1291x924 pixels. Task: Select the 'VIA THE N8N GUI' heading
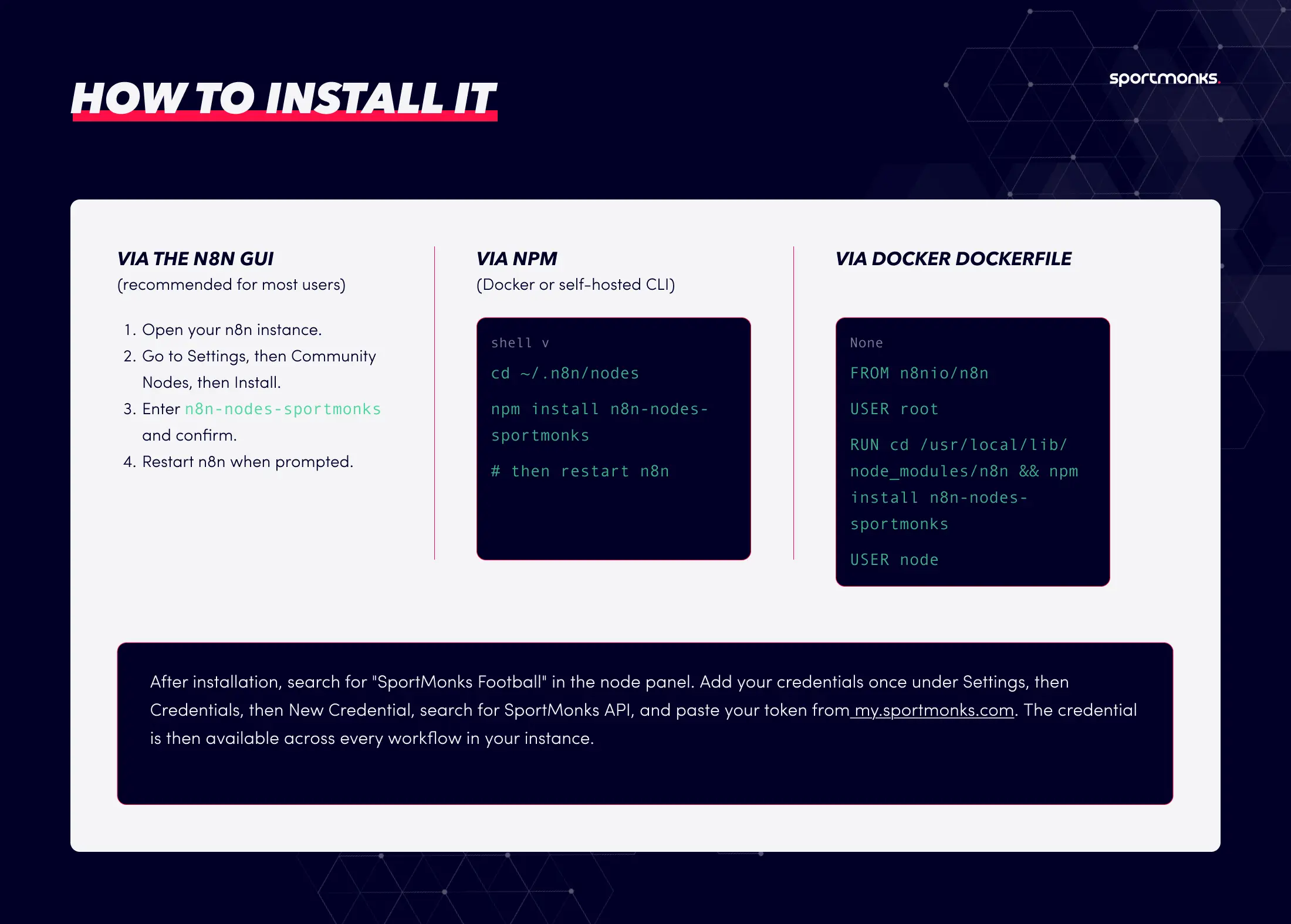[195, 259]
